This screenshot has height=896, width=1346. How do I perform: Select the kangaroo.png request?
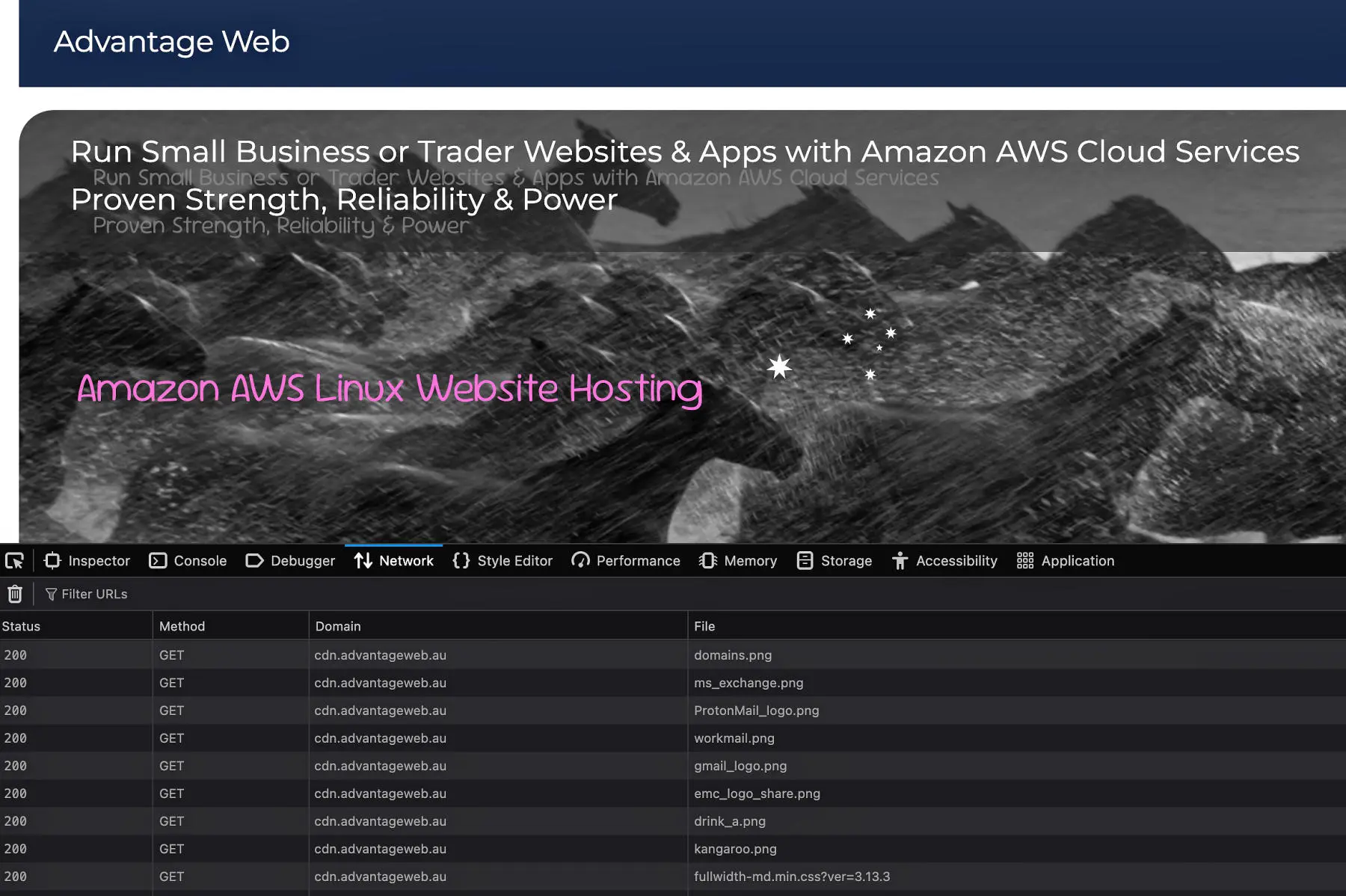(735, 849)
